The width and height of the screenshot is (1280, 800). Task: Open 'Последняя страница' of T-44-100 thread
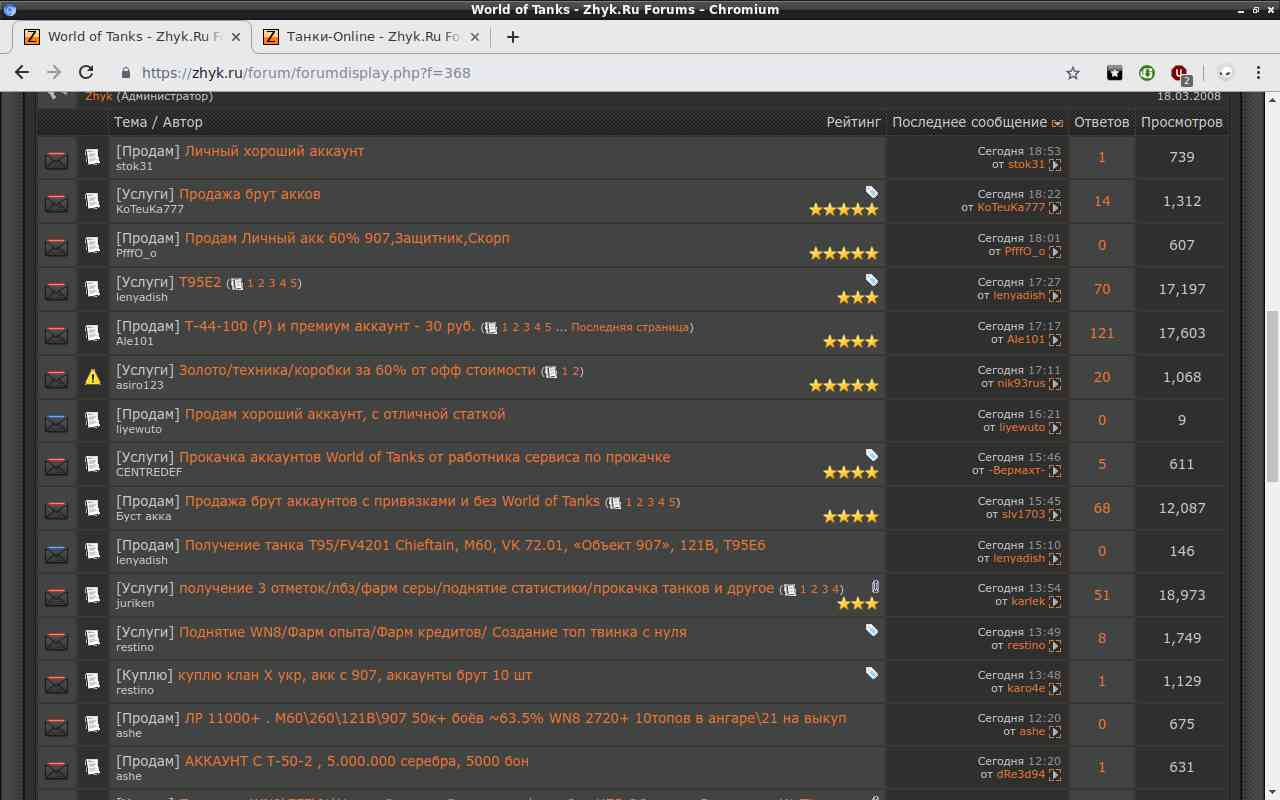pyautogui.click(x=629, y=327)
